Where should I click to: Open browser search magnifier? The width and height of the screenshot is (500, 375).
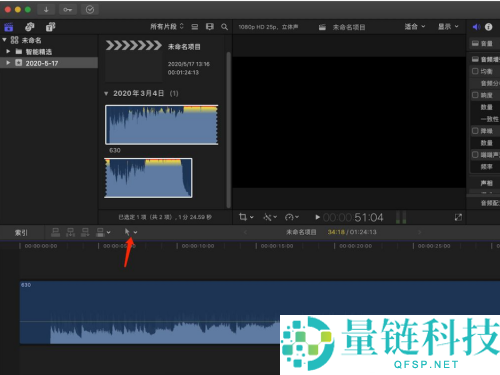(x=224, y=27)
